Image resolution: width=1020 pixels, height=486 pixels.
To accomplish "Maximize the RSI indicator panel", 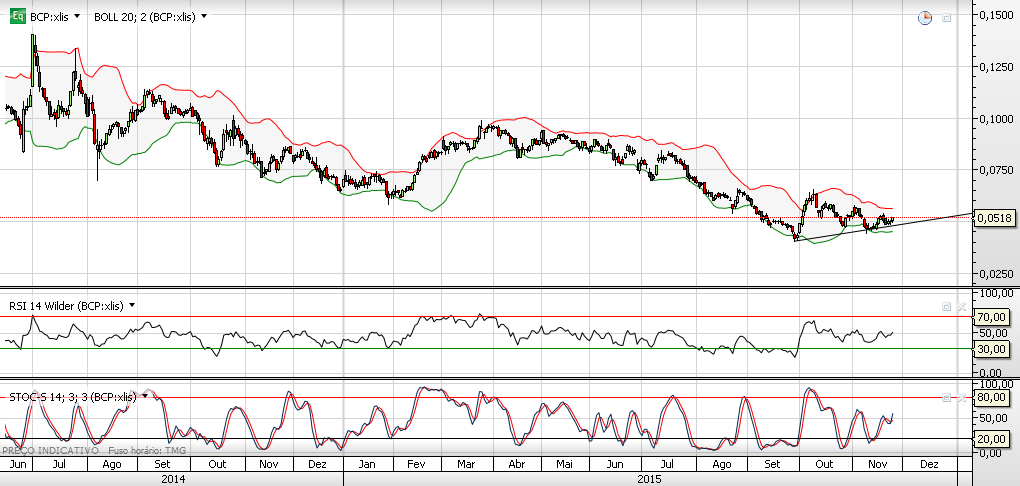I will [946, 305].
